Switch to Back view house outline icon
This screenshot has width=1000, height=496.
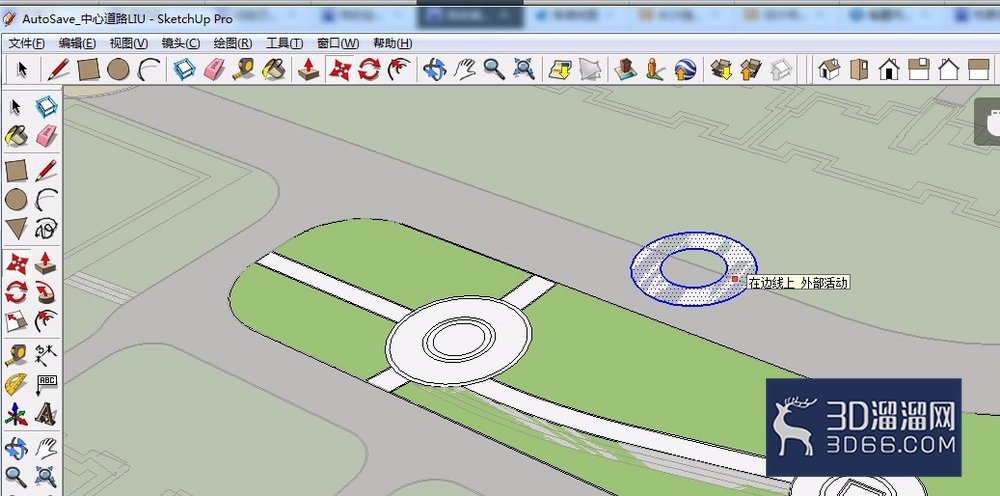(x=948, y=69)
